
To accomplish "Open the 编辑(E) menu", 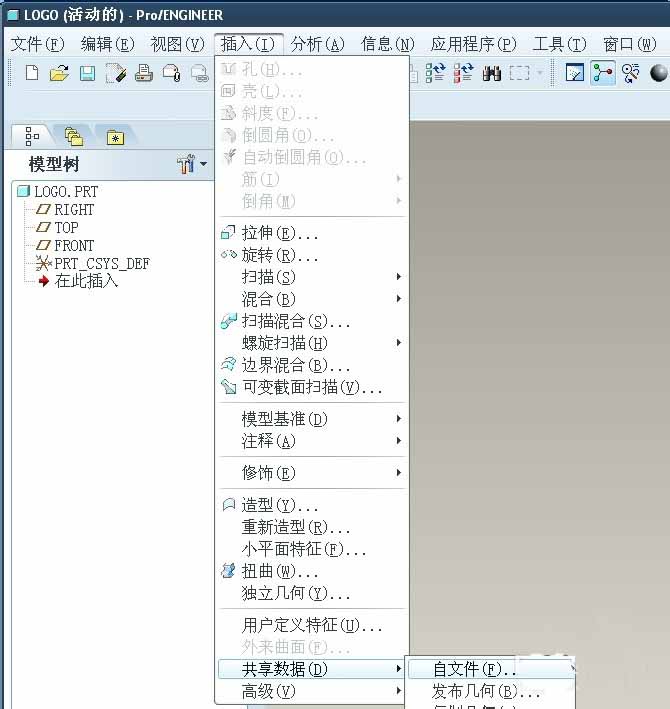I will coord(108,44).
